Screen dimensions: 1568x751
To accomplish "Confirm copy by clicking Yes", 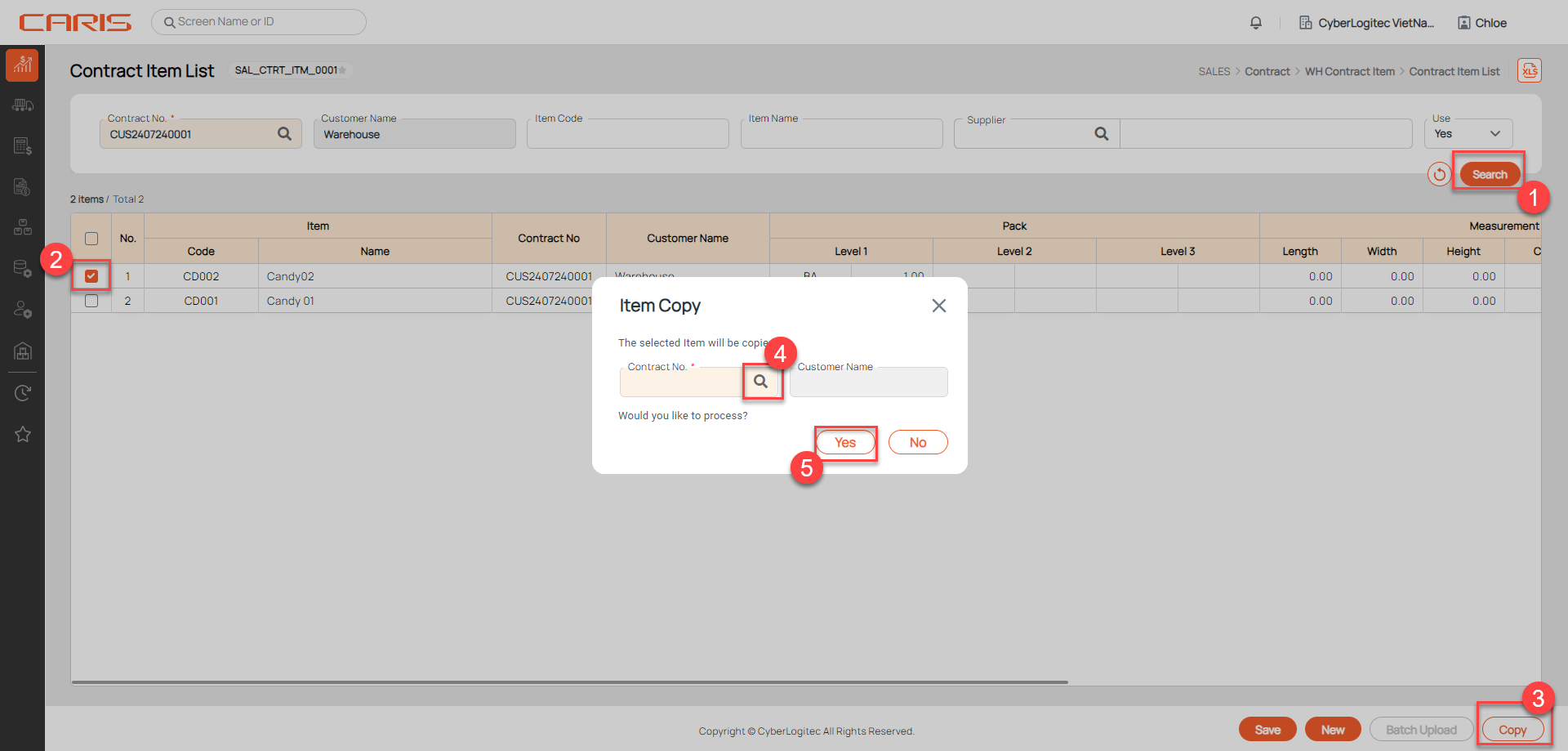I will coord(845,442).
